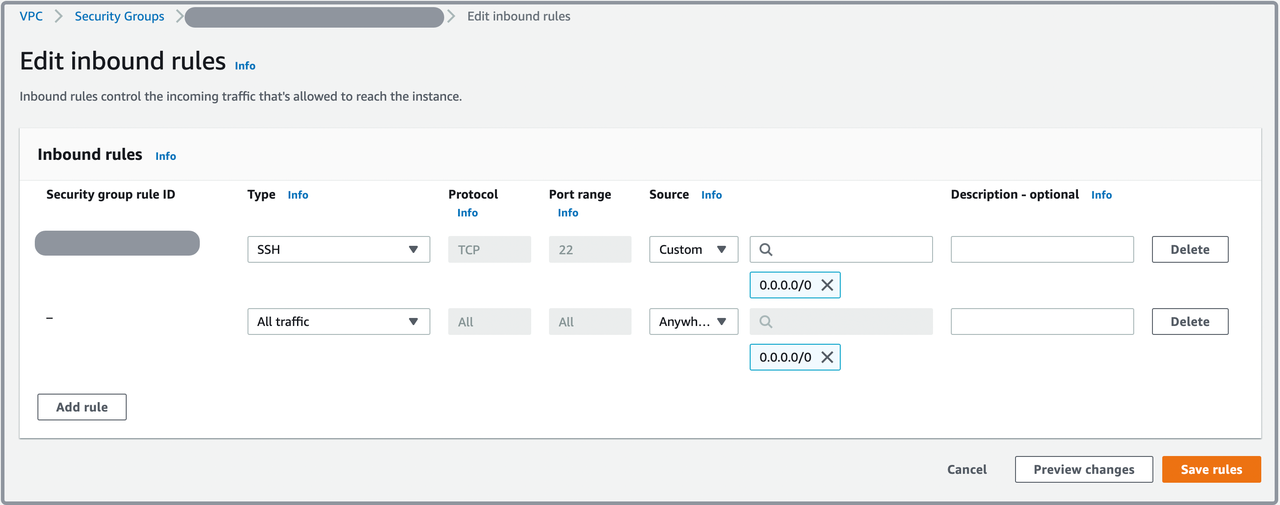Open Info link beside page title
Image resolution: width=1280 pixels, height=505 pixels.
[245, 66]
